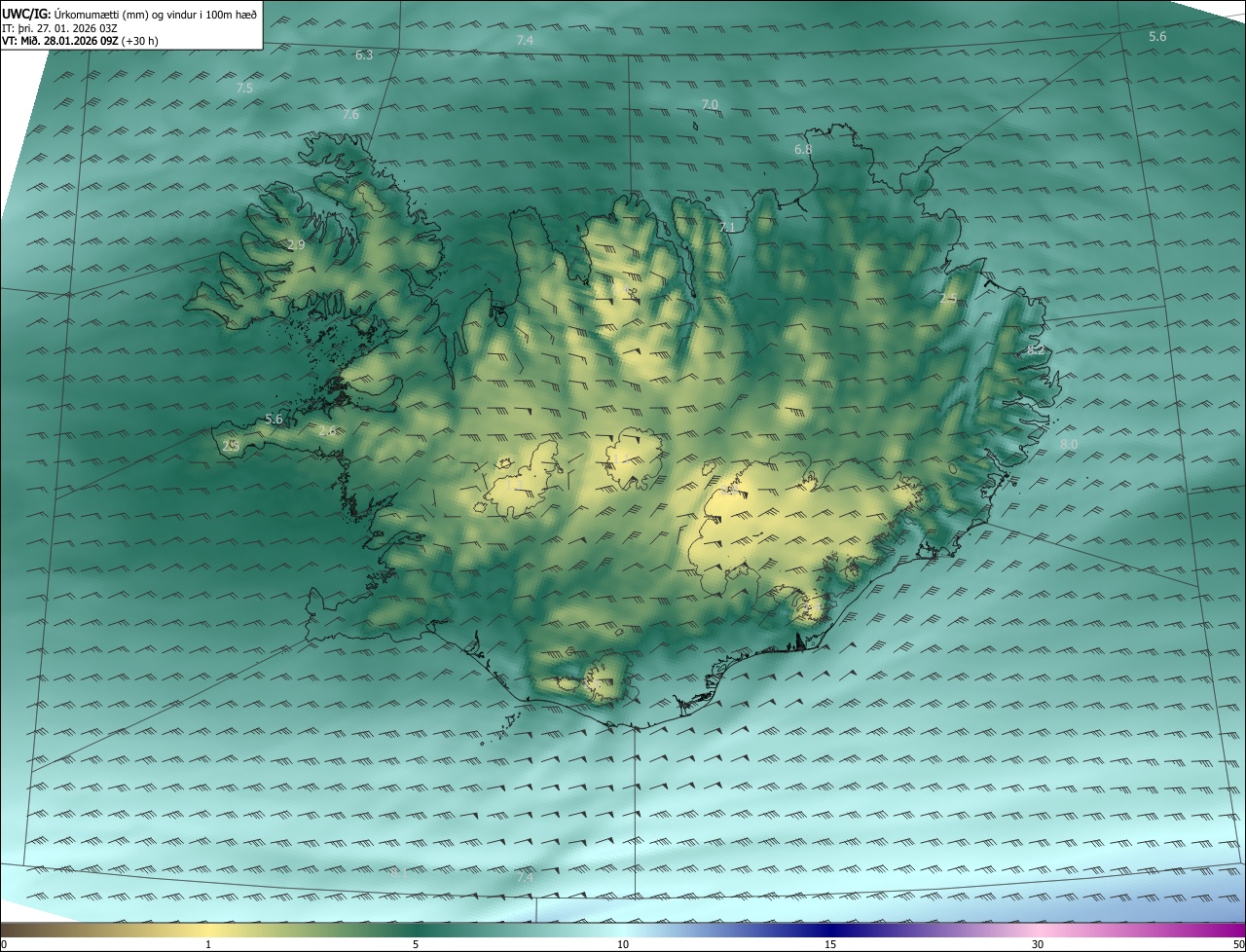
Task: Click the 7.5 value label on the map
Action: click(244, 89)
